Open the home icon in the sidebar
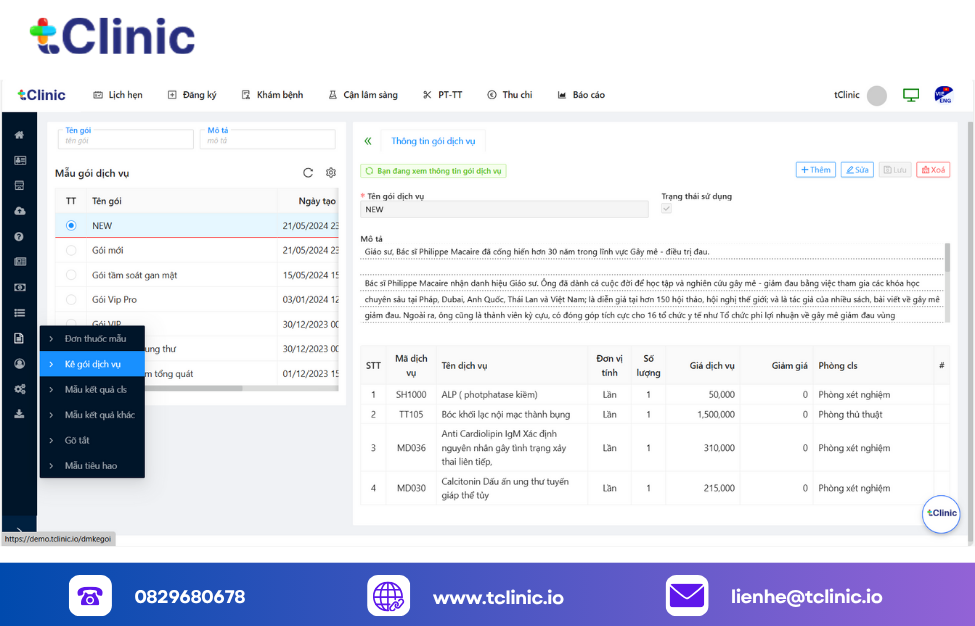The width and height of the screenshot is (975, 626). pos(19,135)
